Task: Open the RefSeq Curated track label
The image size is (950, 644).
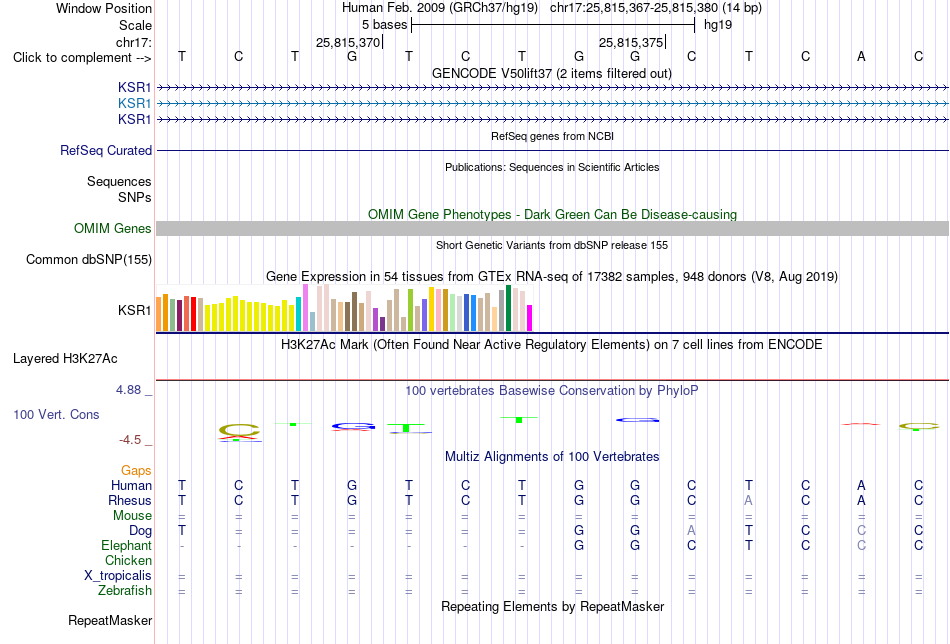Action: pyautogui.click(x=106, y=150)
